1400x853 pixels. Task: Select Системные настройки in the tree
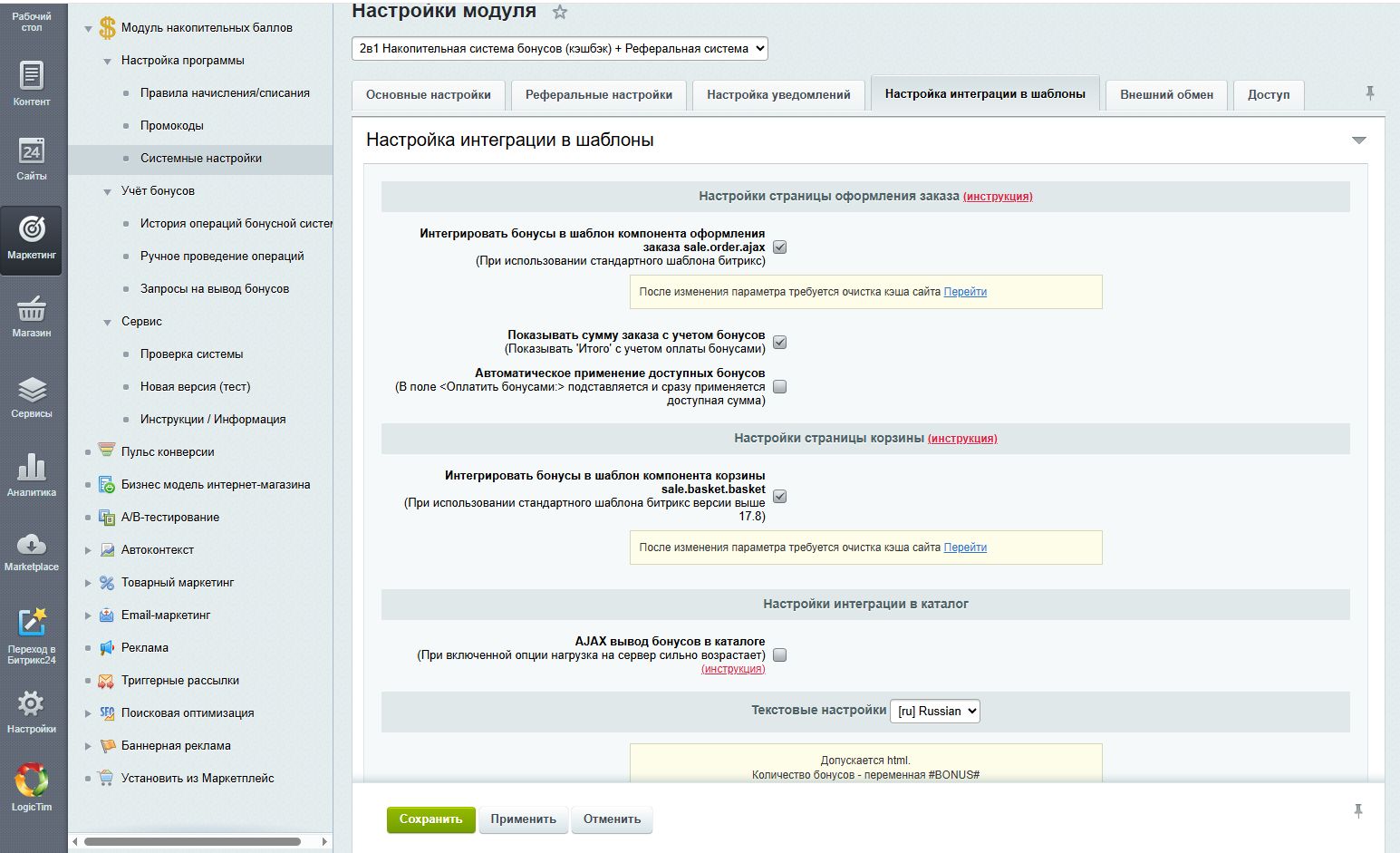[201, 159]
